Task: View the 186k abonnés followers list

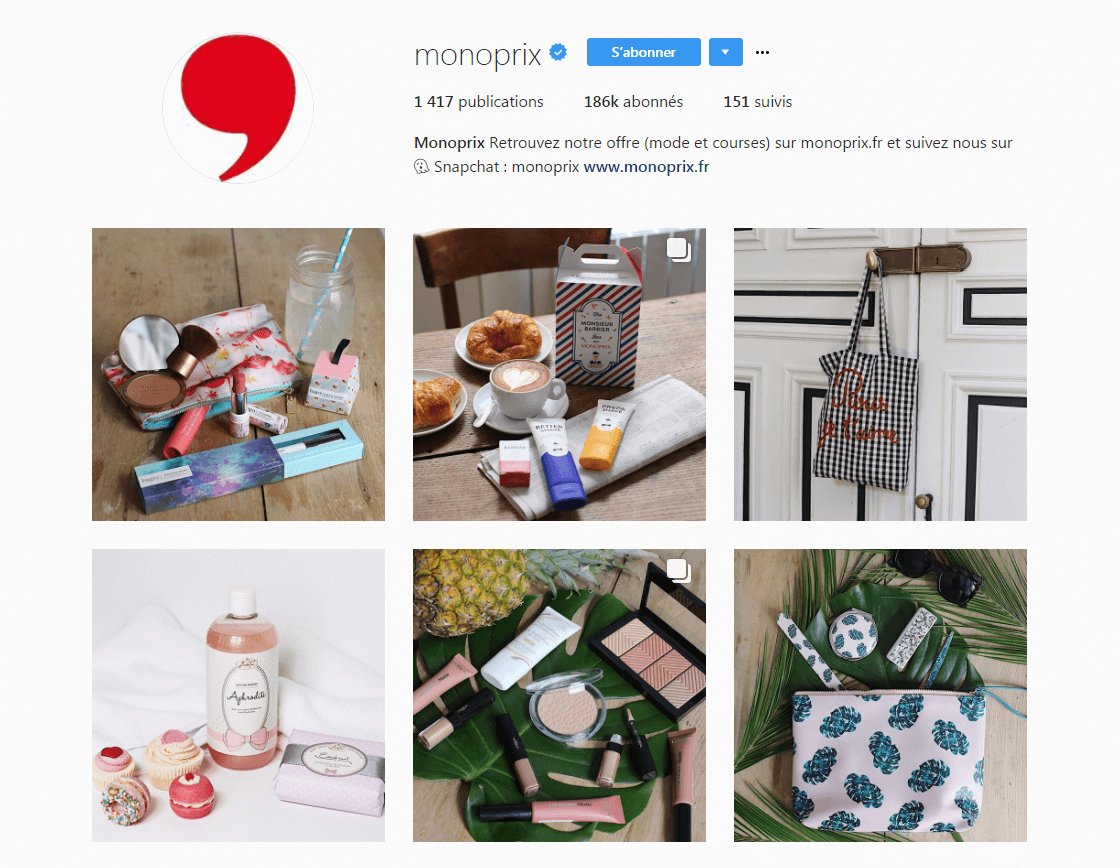Action: click(633, 101)
